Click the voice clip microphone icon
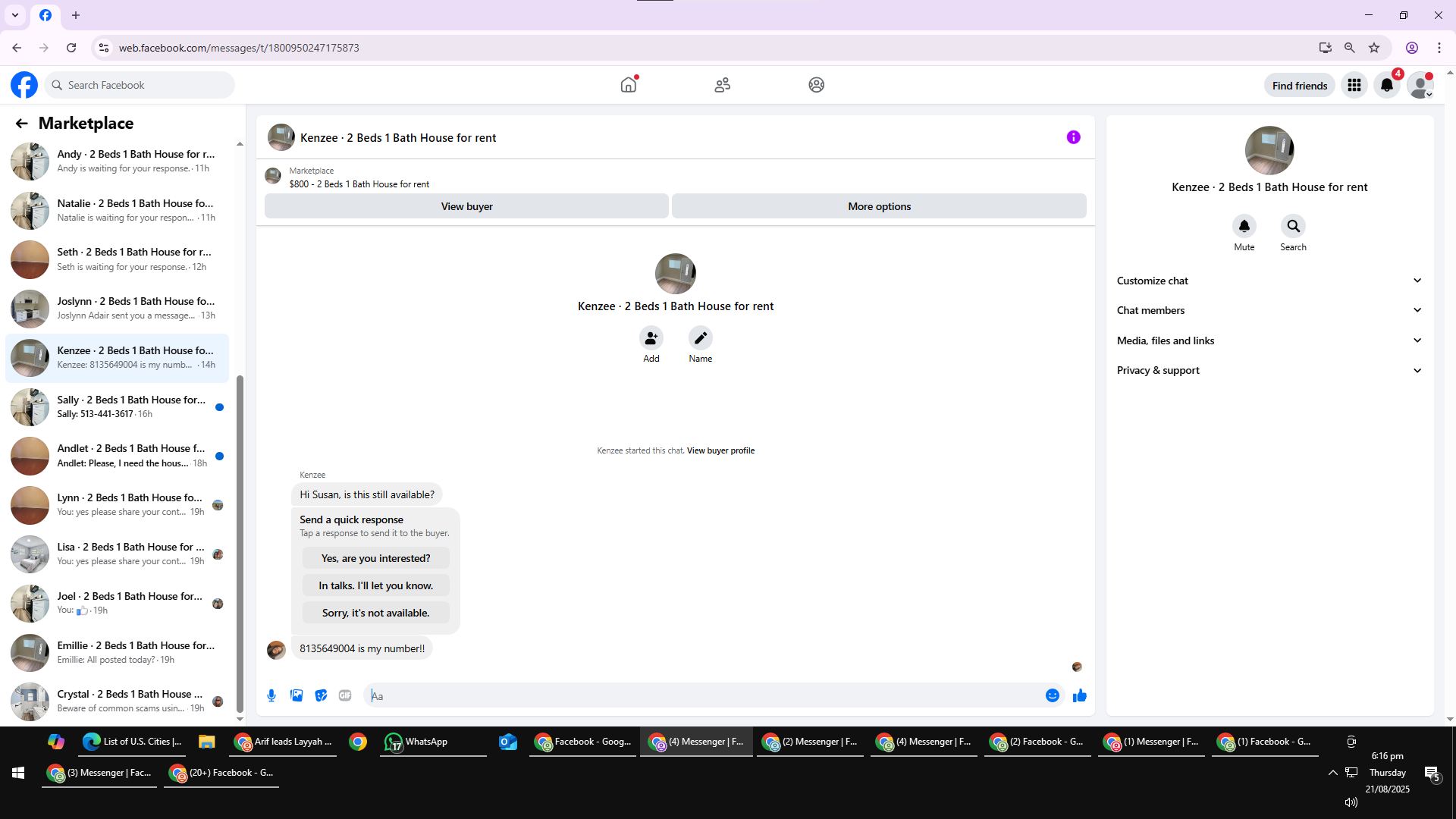 (x=271, y=695)
